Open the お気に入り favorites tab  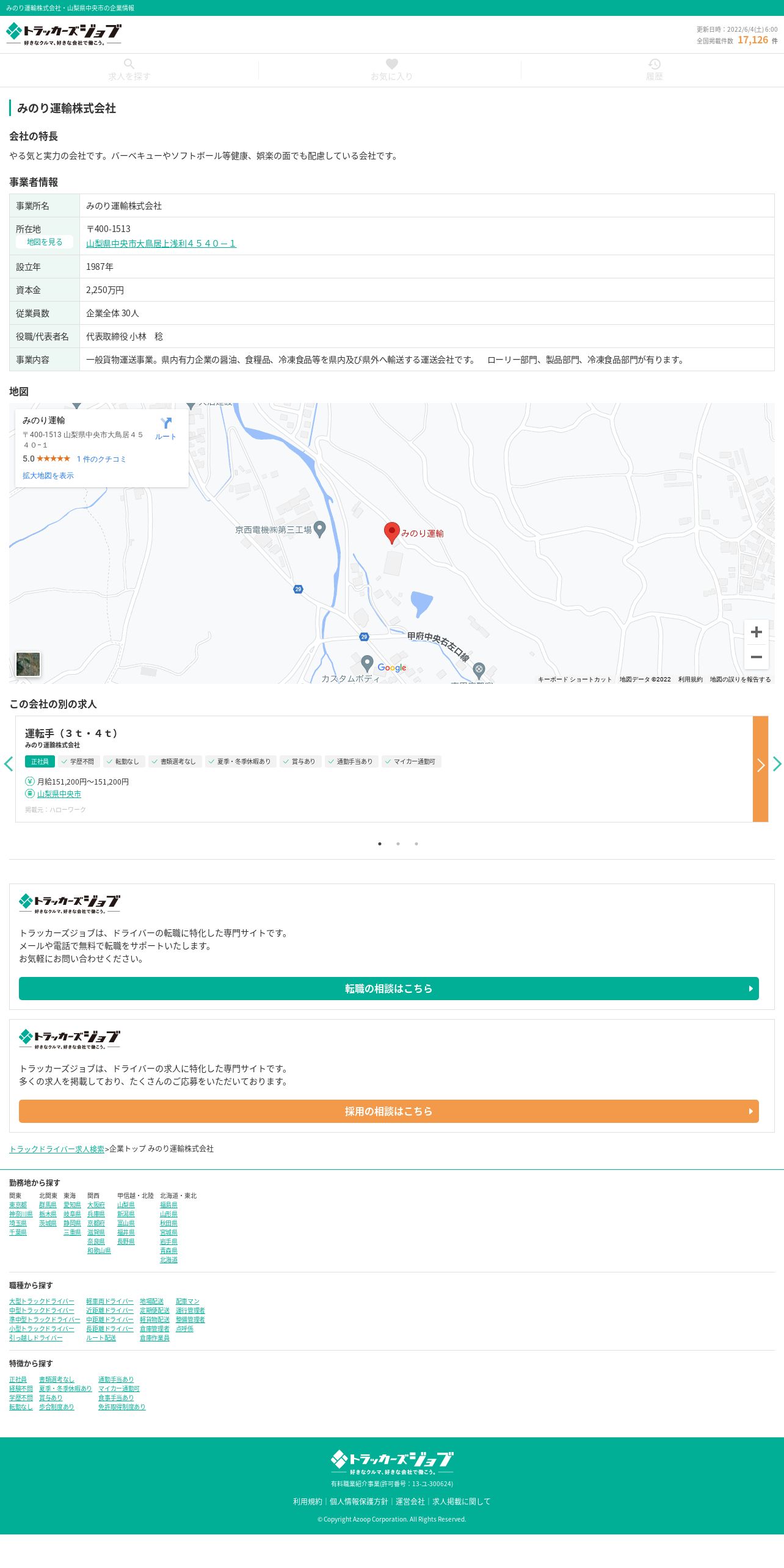click(392, 70)
